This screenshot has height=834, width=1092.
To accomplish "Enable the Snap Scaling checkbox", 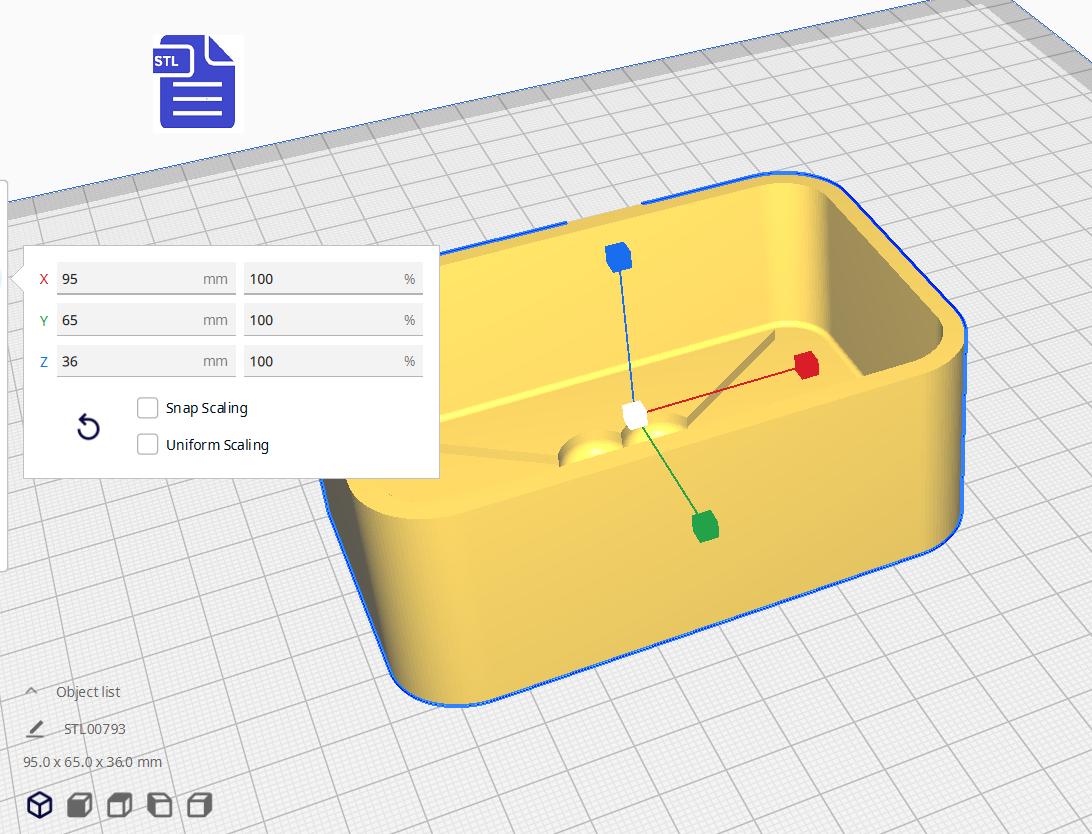I will [x=148, y=408].
